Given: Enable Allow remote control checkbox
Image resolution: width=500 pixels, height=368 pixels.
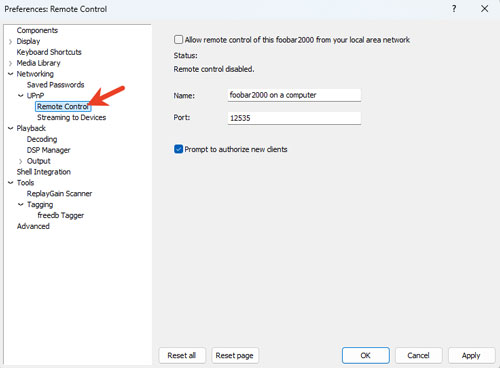Looking at the screenshot, I should pos(179,40).
